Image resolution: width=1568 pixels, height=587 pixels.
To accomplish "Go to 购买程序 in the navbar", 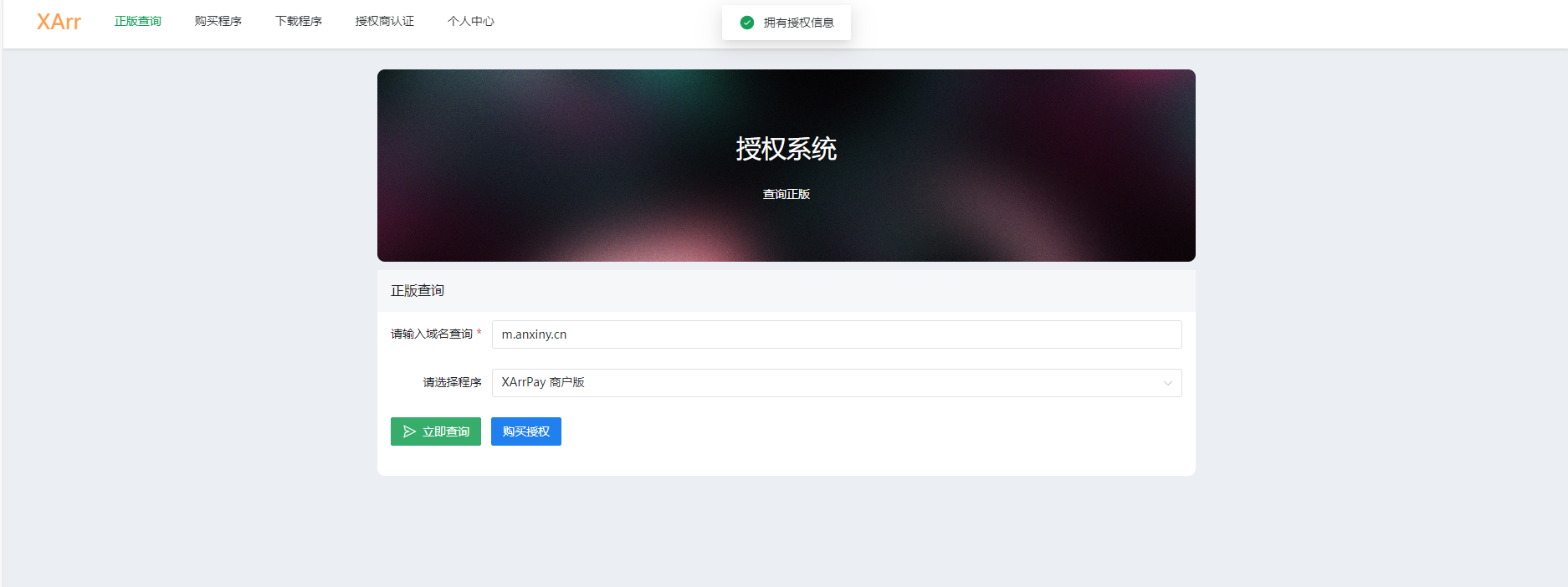I will click(x=218, y=22).
